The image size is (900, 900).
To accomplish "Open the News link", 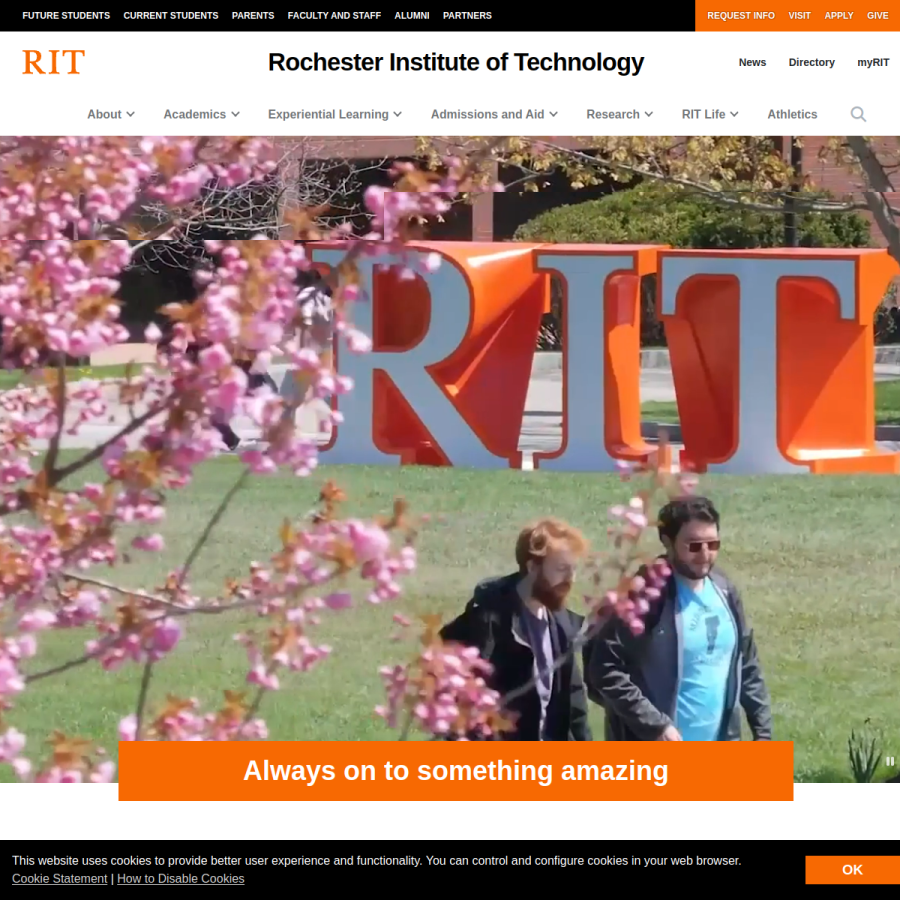I will coord(752,62).
